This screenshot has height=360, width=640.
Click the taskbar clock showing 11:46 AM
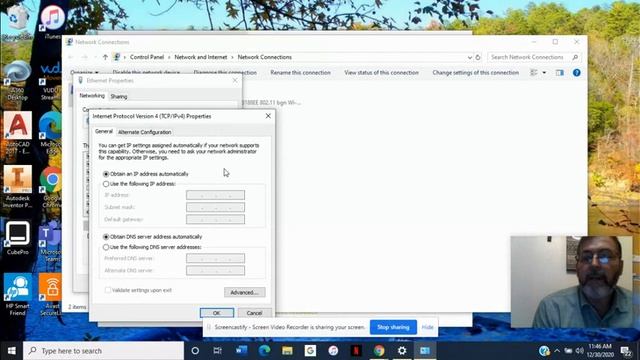point(600,351)
